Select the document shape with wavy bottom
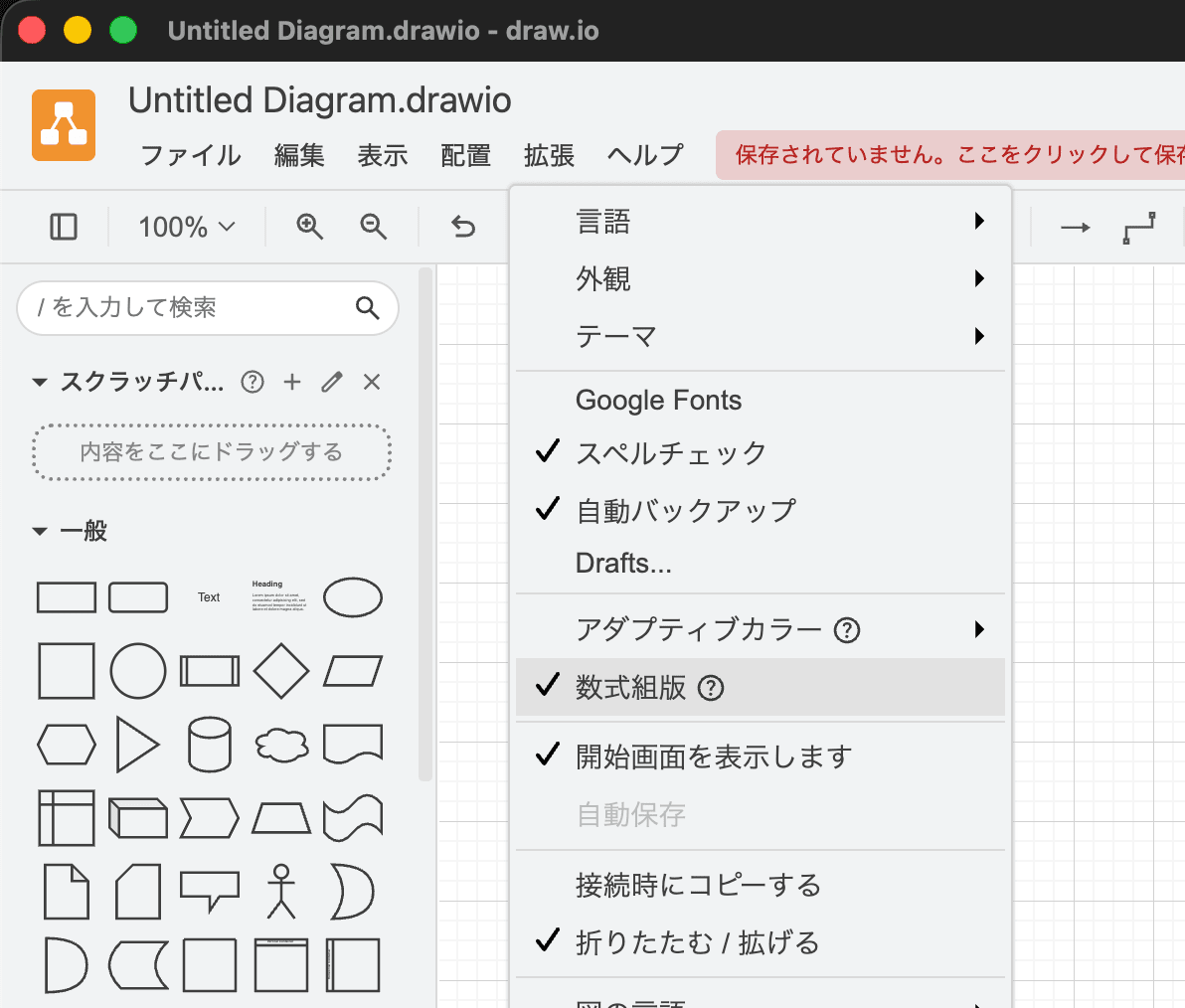 pyautogui.click(x=353, y=745)
